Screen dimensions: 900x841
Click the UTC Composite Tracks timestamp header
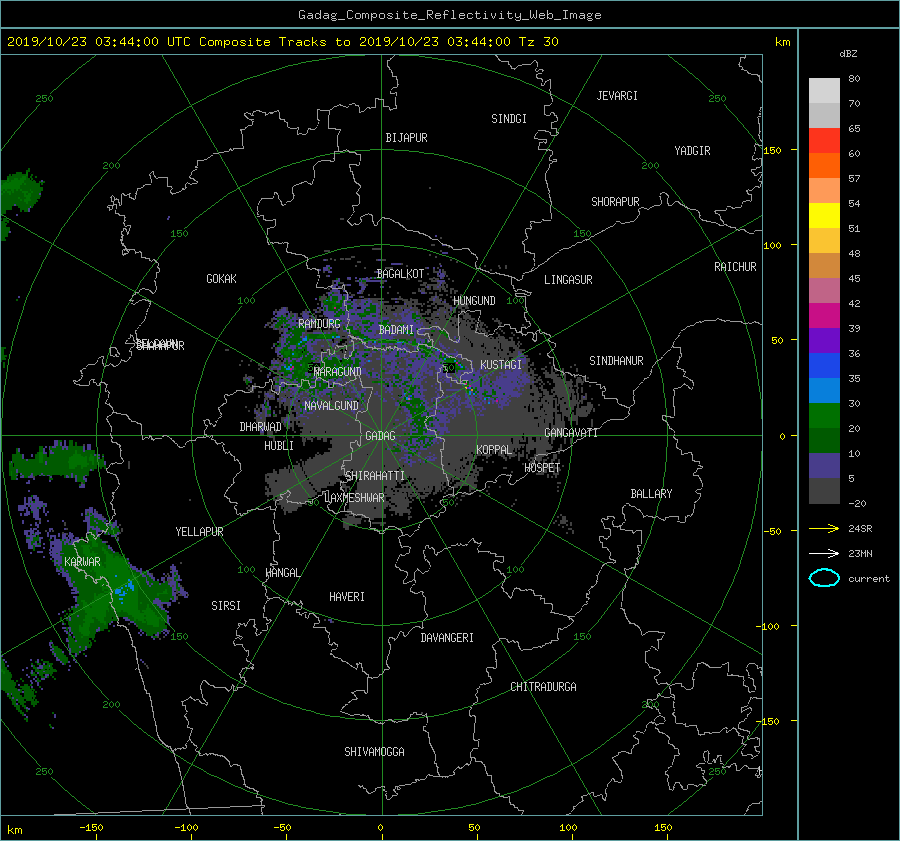click(x=282, y=41)
